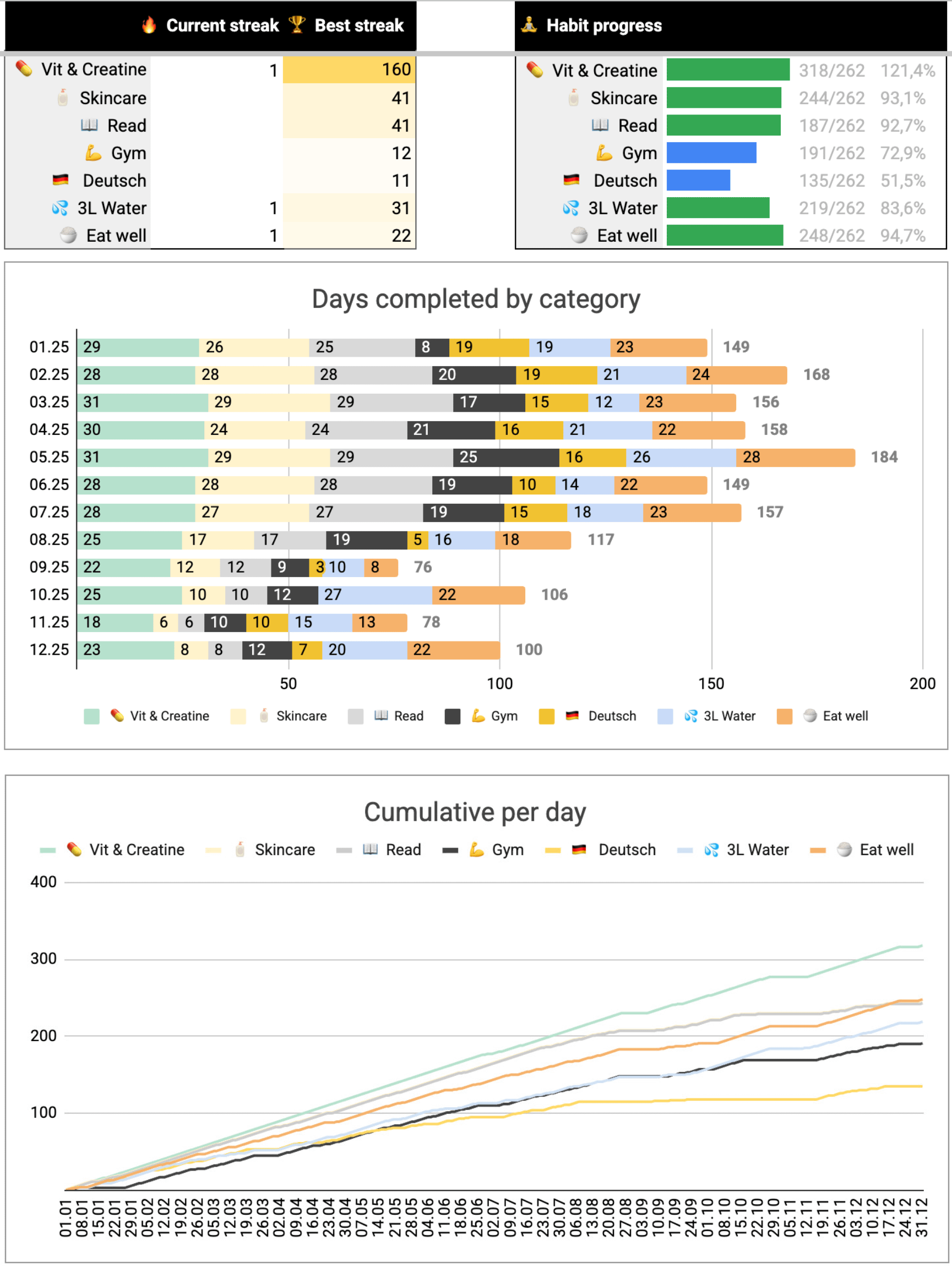Click the book icon next to Read in the streak table
Screen dimensions: 952x1273
tap(89, 125)
